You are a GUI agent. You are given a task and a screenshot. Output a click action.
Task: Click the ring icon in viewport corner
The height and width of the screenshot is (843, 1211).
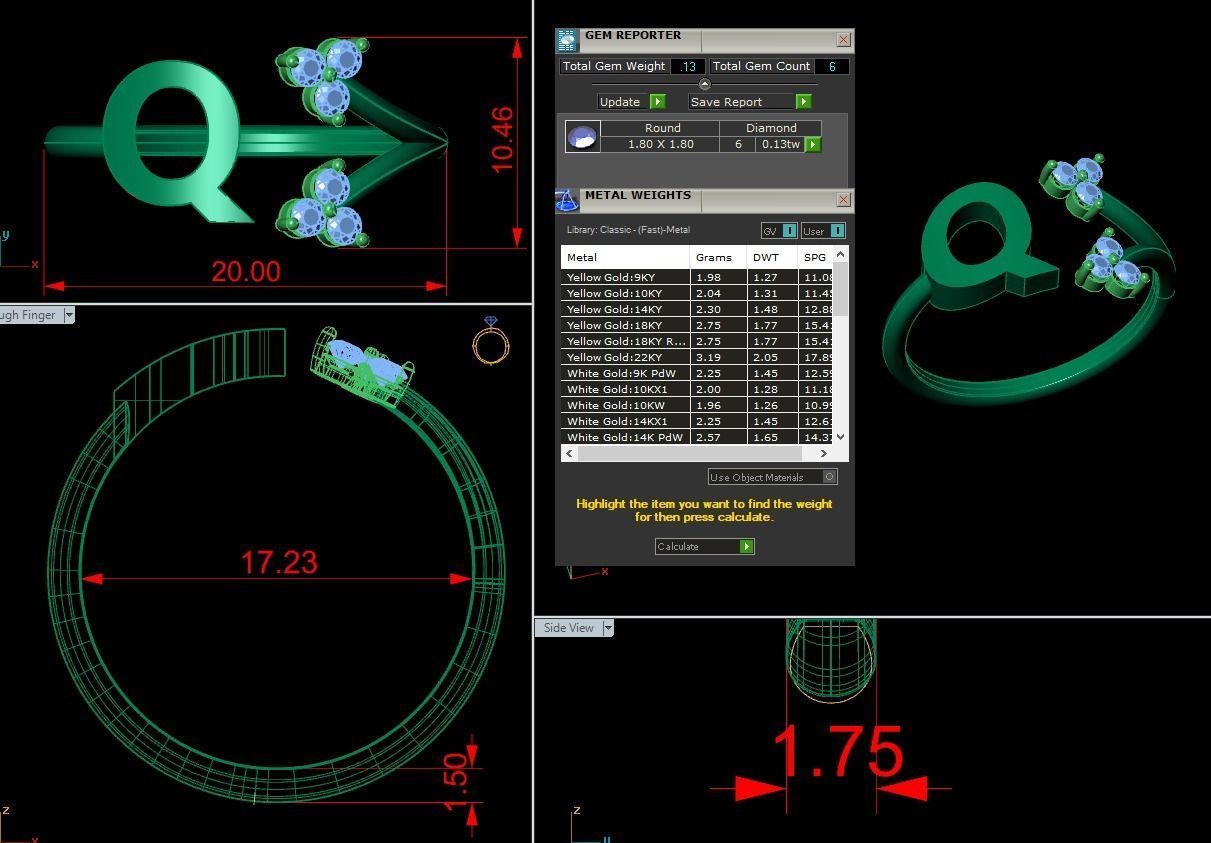491,341
